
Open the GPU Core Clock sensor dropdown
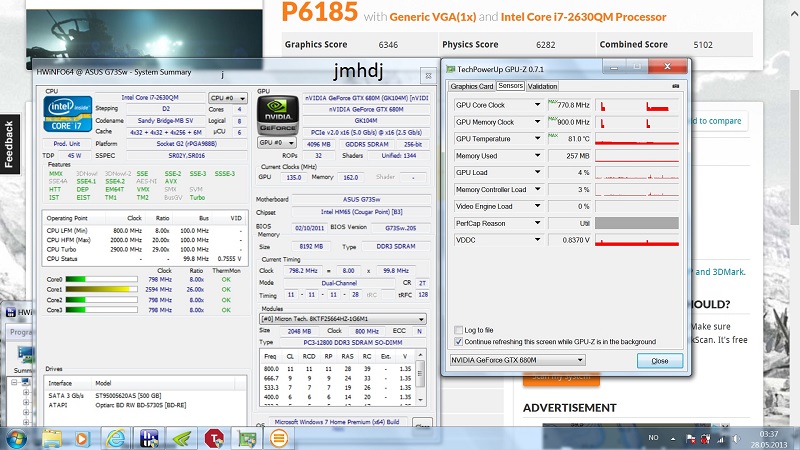(537, 105)
